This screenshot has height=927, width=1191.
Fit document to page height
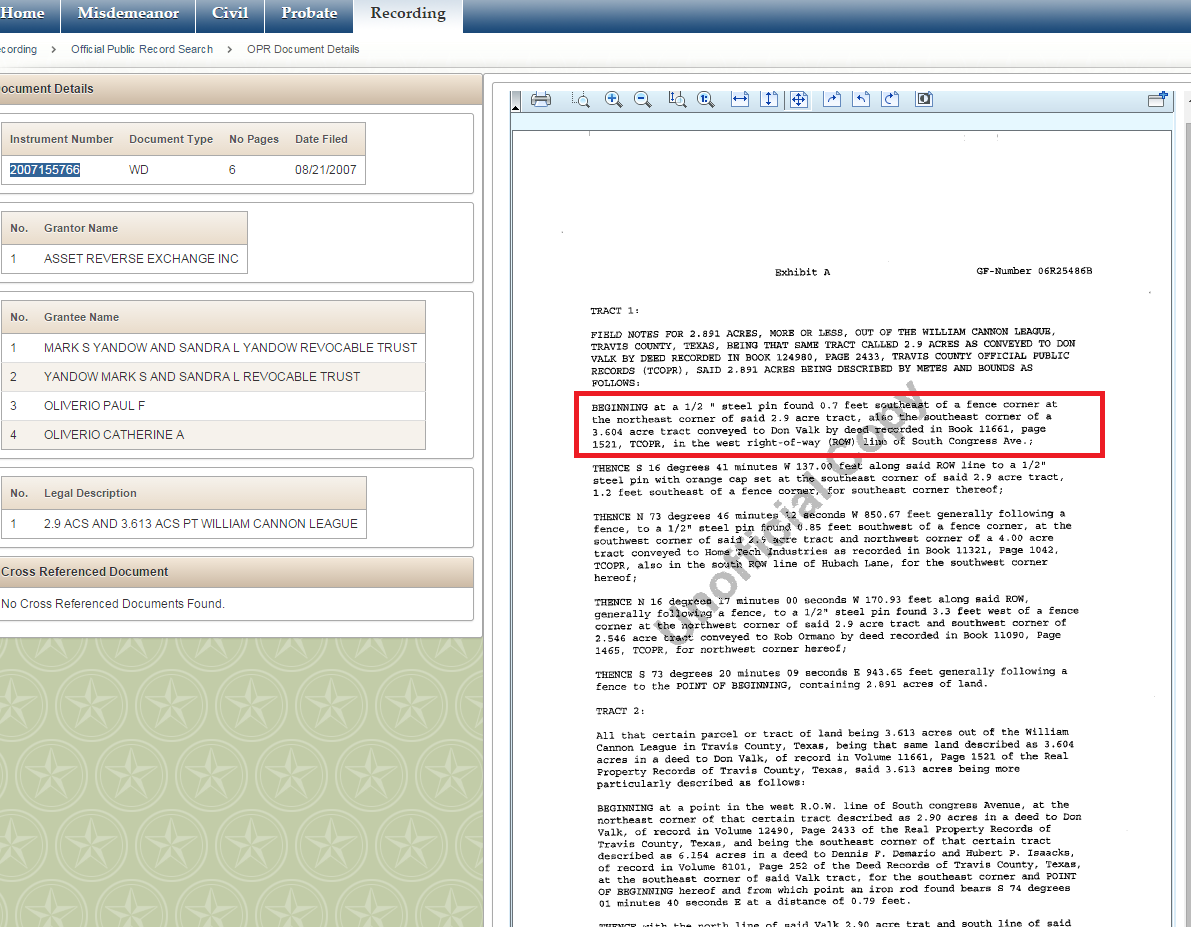point(769,99)
